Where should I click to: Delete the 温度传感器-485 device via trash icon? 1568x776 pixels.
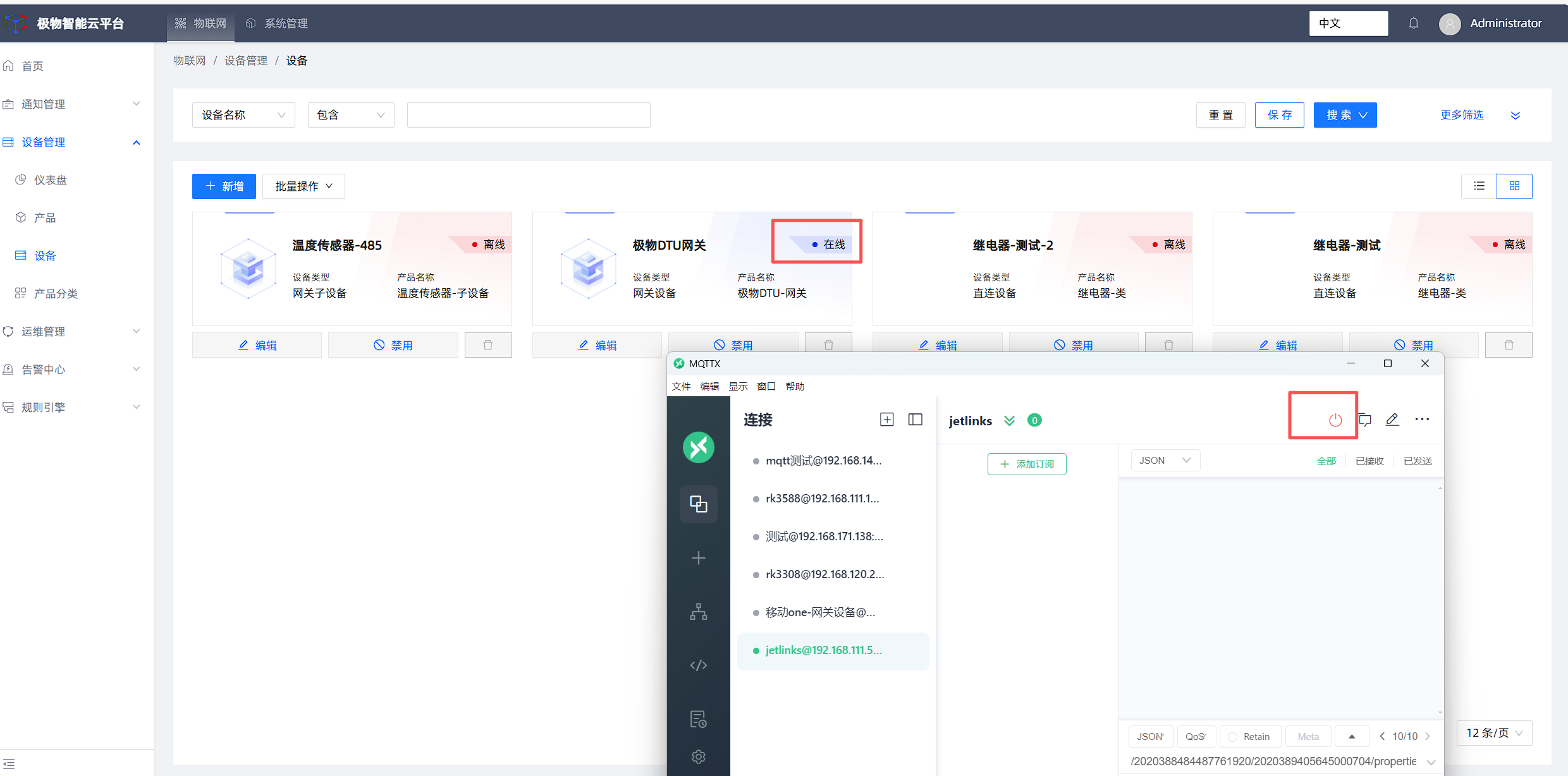[x=487, y=345]
